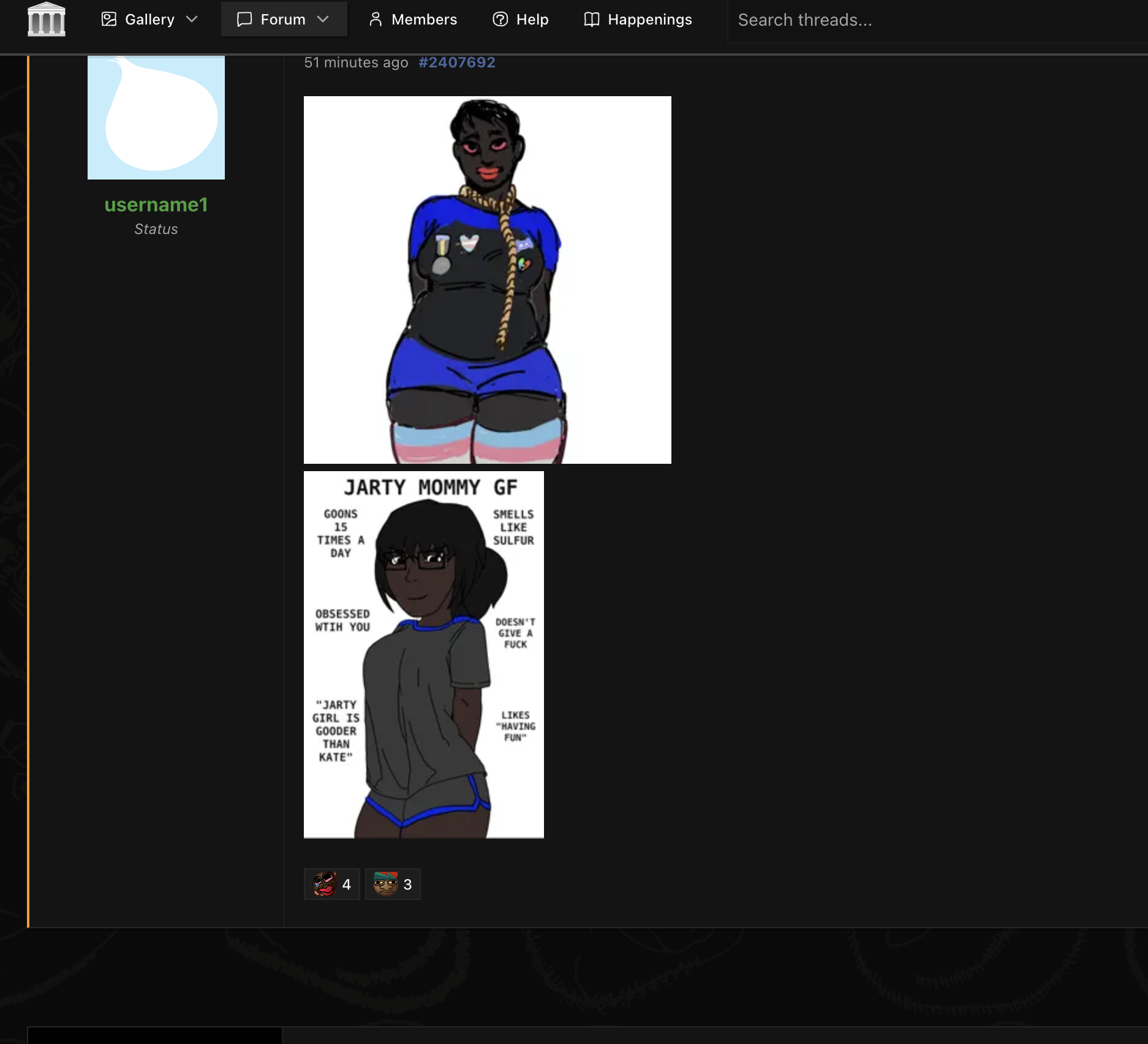Click the Gallery picture icon
This screenshot has height=1044, width=1148.
click(109, 20)
